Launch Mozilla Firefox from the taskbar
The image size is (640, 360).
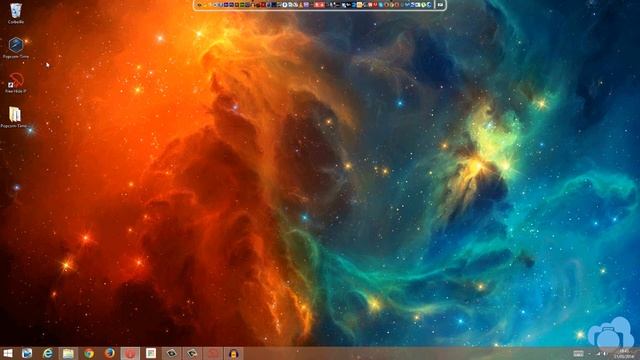click(109, 353)
